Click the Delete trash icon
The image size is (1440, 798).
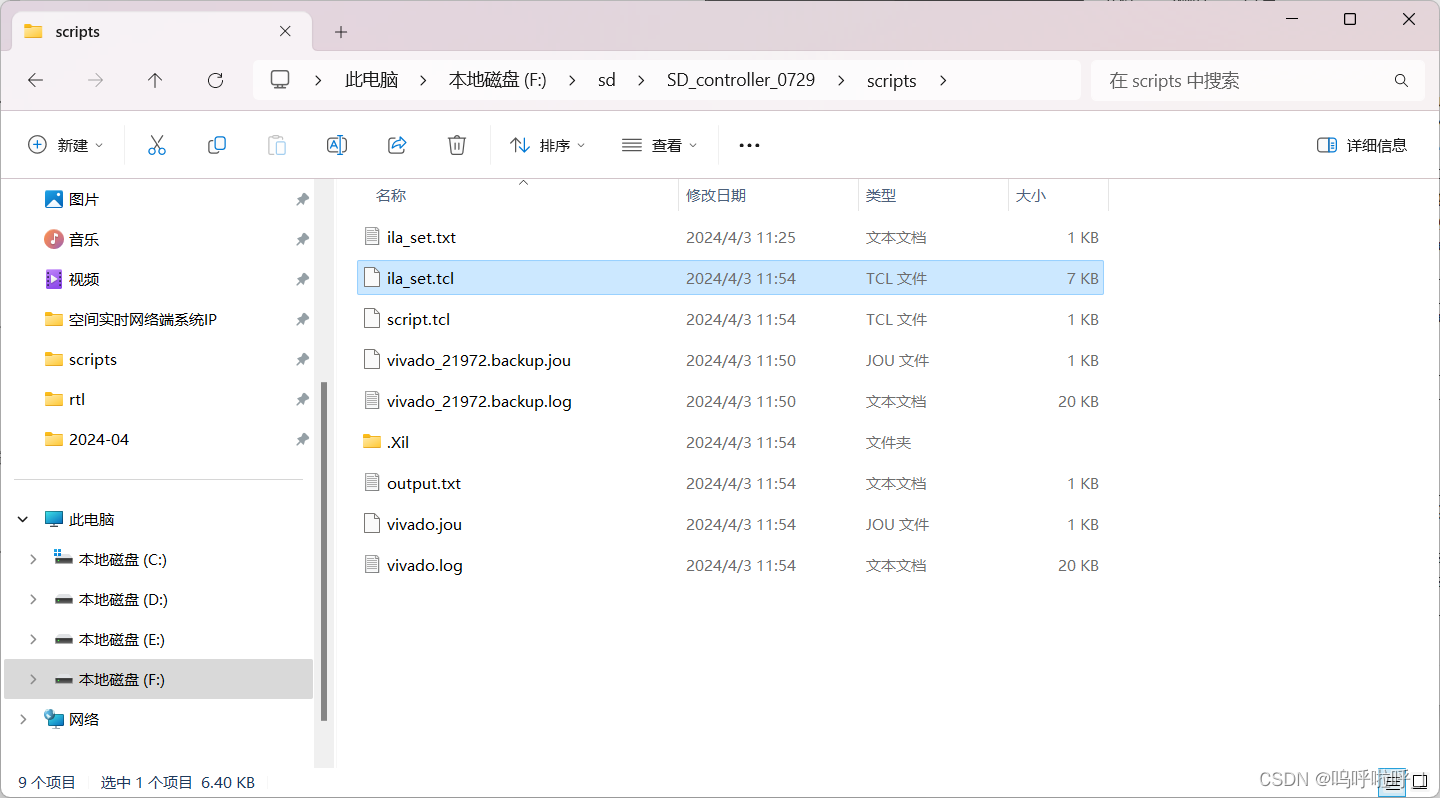[x=457, y=145]
